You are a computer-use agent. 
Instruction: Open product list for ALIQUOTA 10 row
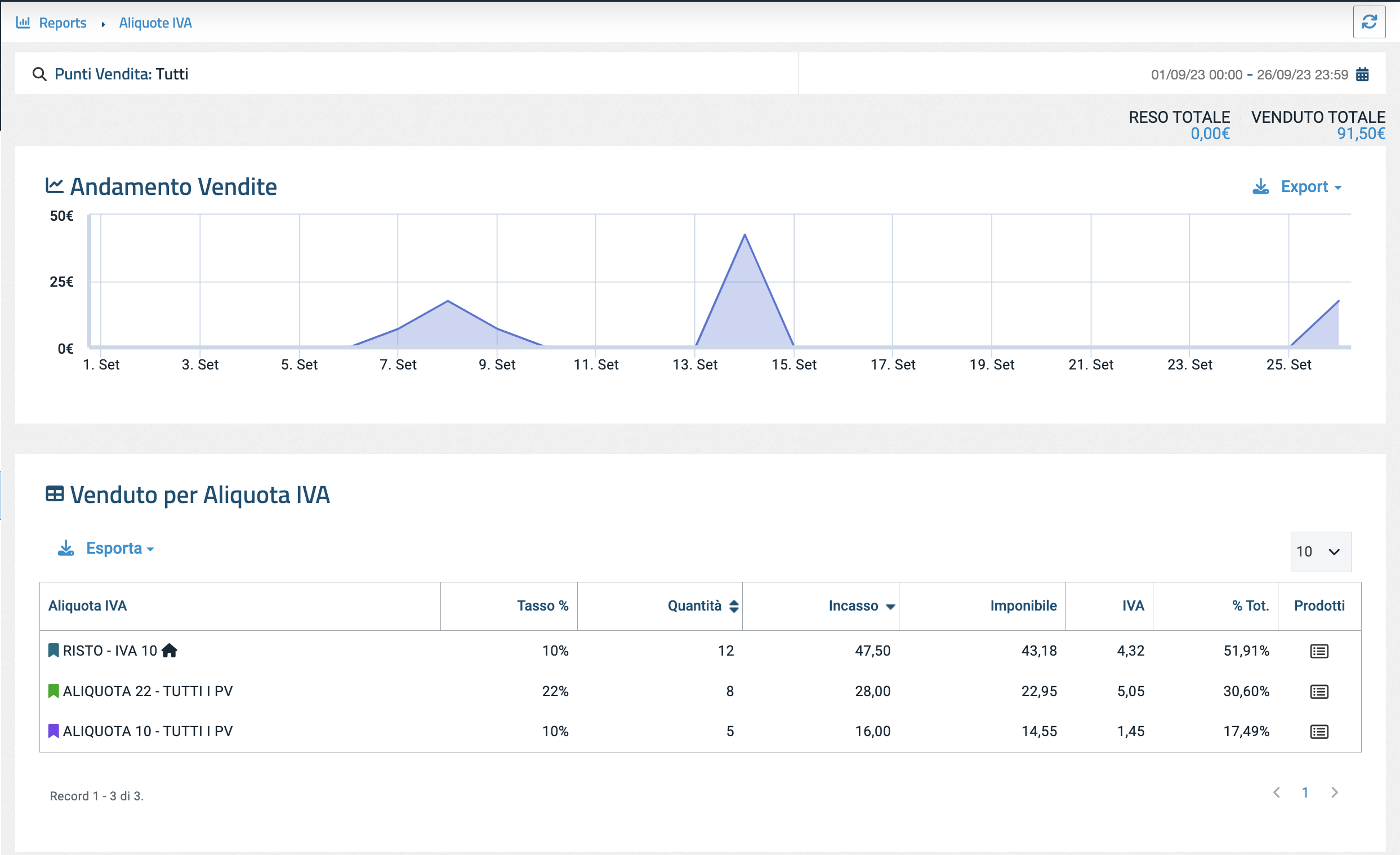click(x=1319, y=732)
